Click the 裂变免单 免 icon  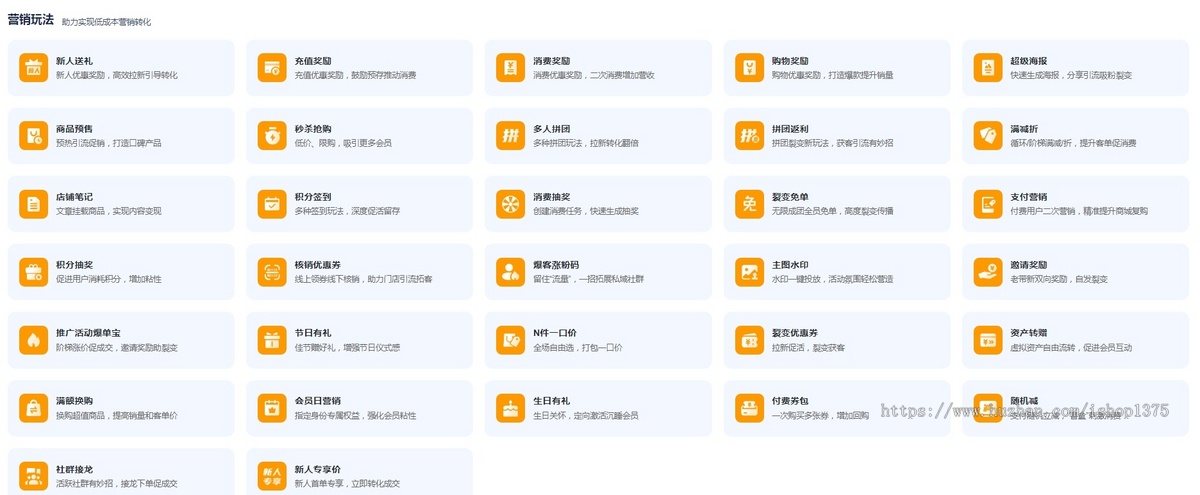point(750,204)
